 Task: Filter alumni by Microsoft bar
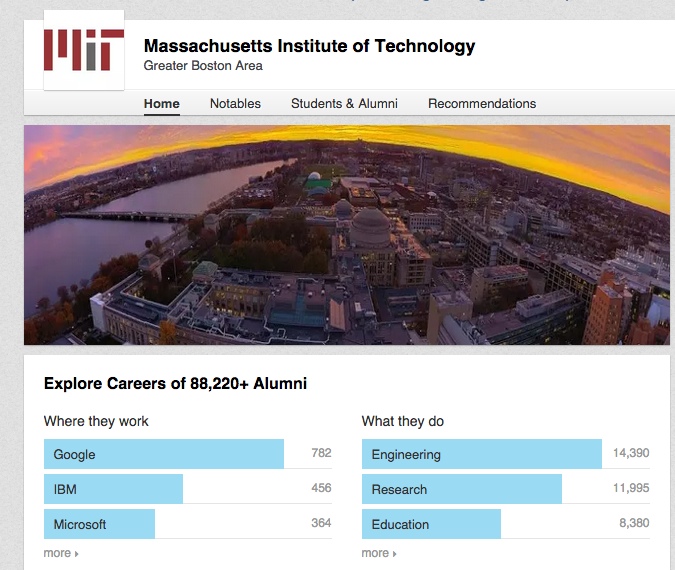point(99,524)
